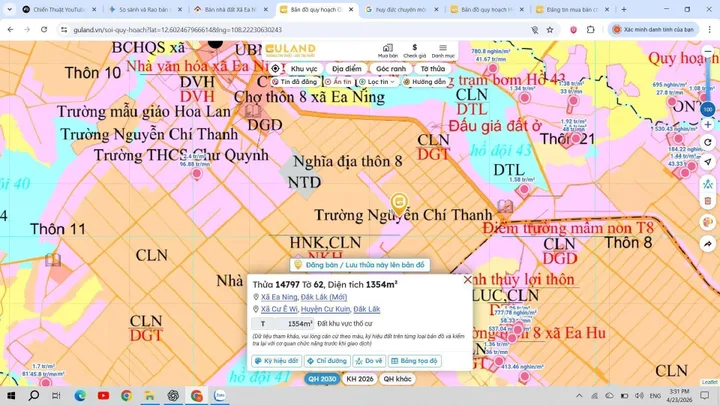Click the map refresh rotate icon
This screenshot has width=720, height=405.
(x=708, y=143)
